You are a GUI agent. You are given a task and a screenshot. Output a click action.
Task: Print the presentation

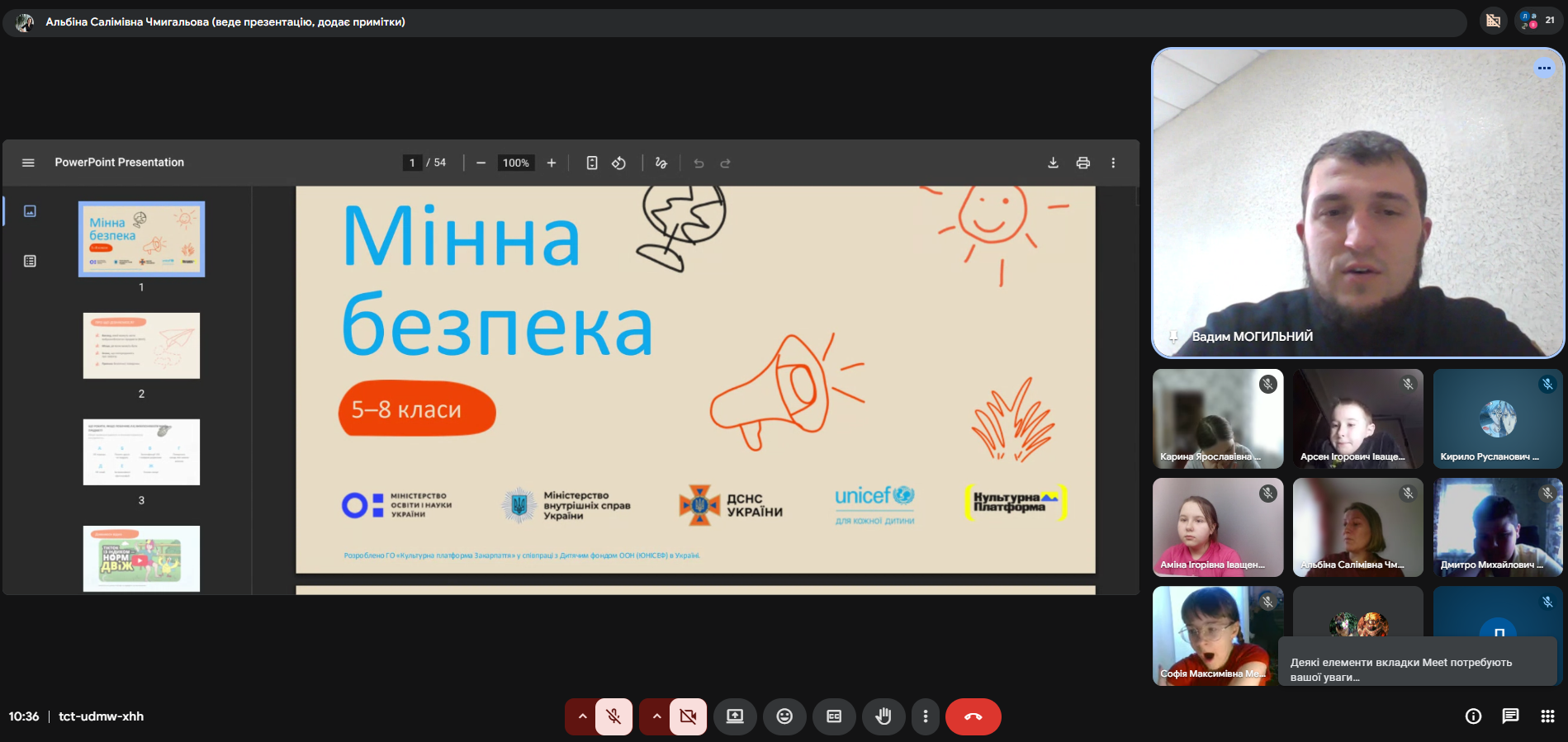1082,163
